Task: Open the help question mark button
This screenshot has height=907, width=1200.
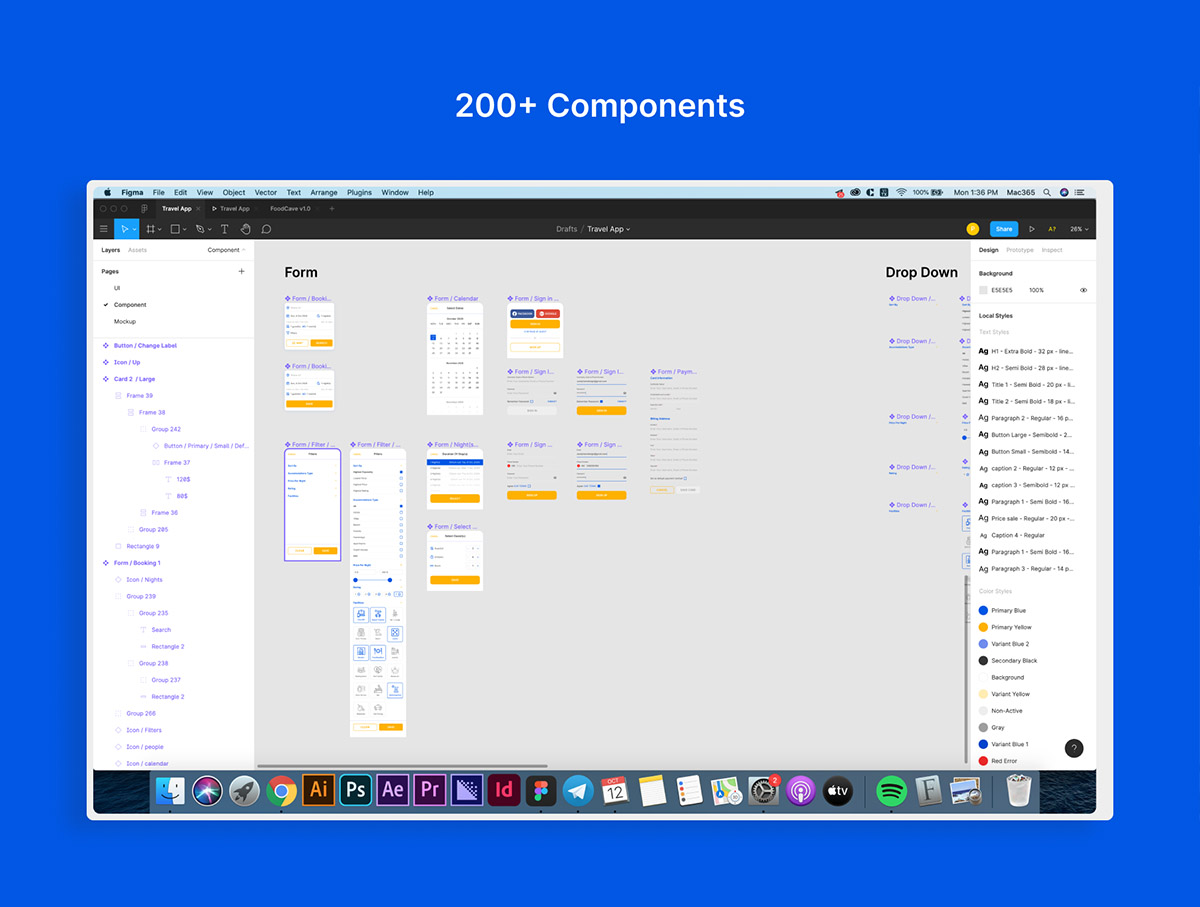Action: (x=1074, y=748)
